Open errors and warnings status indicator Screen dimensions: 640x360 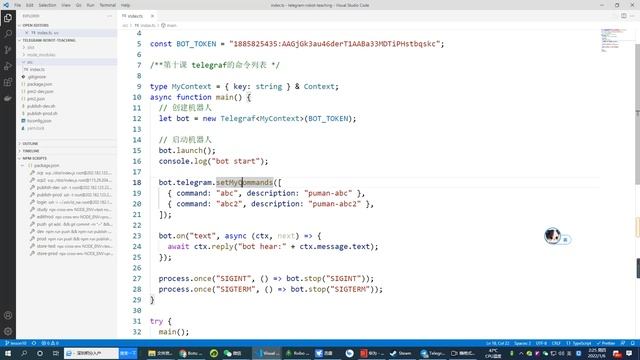(50, 343)
